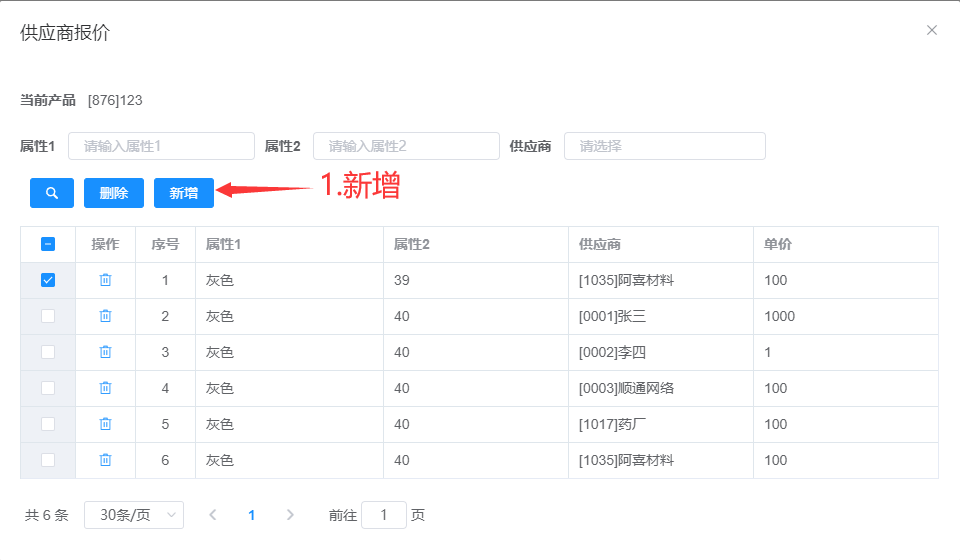Screen dimensions: 960x560
Task: Go to next page arrow
Action: click(290, 515)
